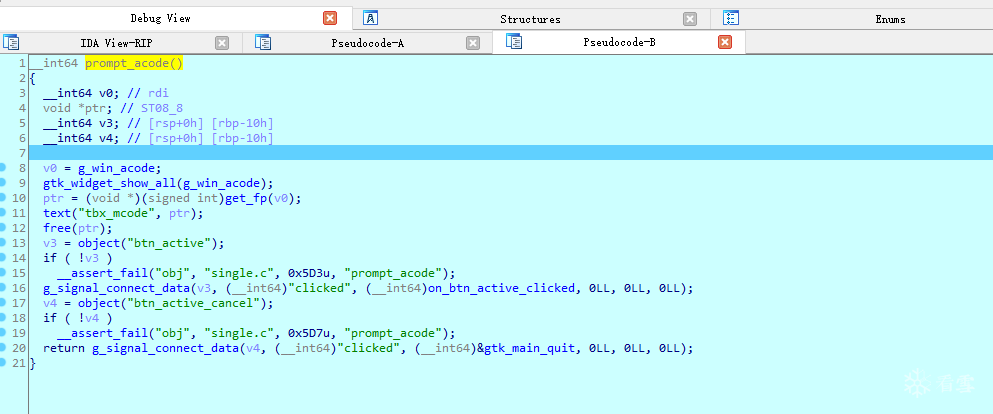Image resolution: width=993 pixels, height=414 pixels.
Task: Select the Pseudocode-B tab
Action: click(x=619, y=42)
